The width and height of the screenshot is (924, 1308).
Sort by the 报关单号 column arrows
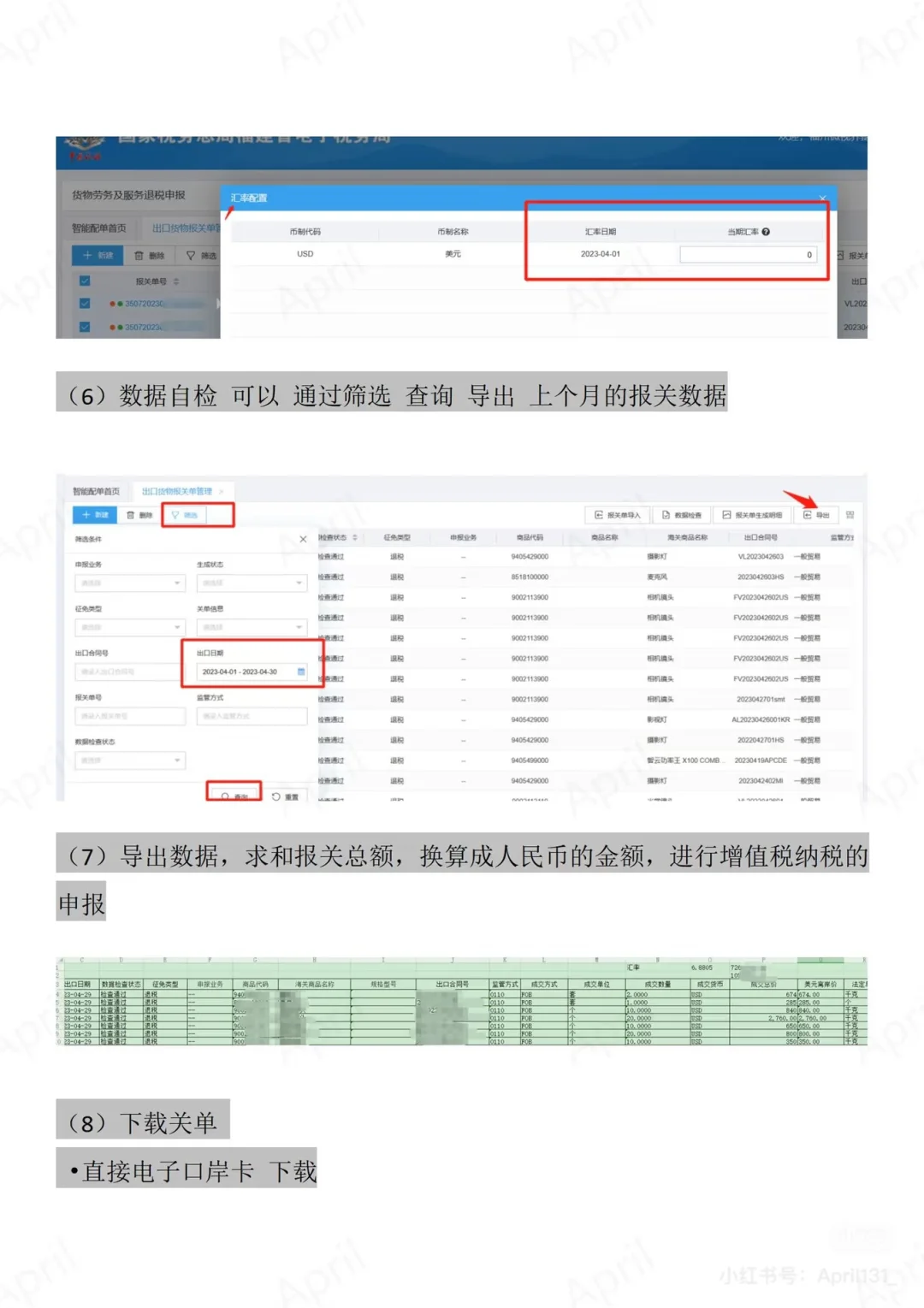point(176,281)
